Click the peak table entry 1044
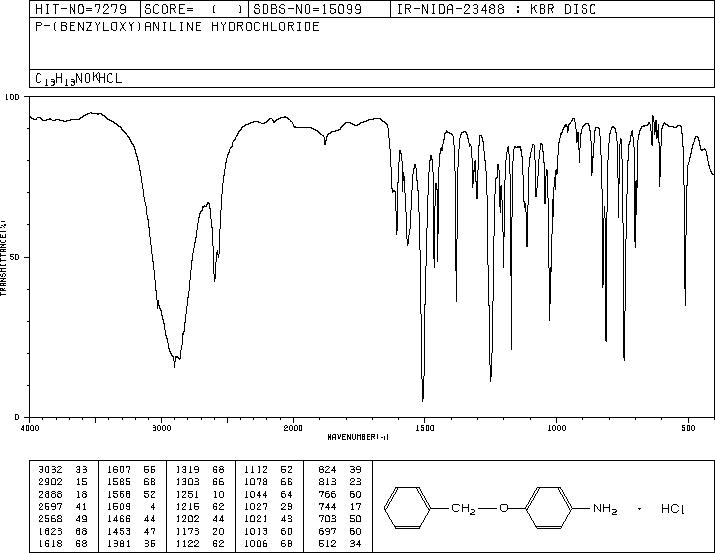715x553 pixels. tap(256, 494)
